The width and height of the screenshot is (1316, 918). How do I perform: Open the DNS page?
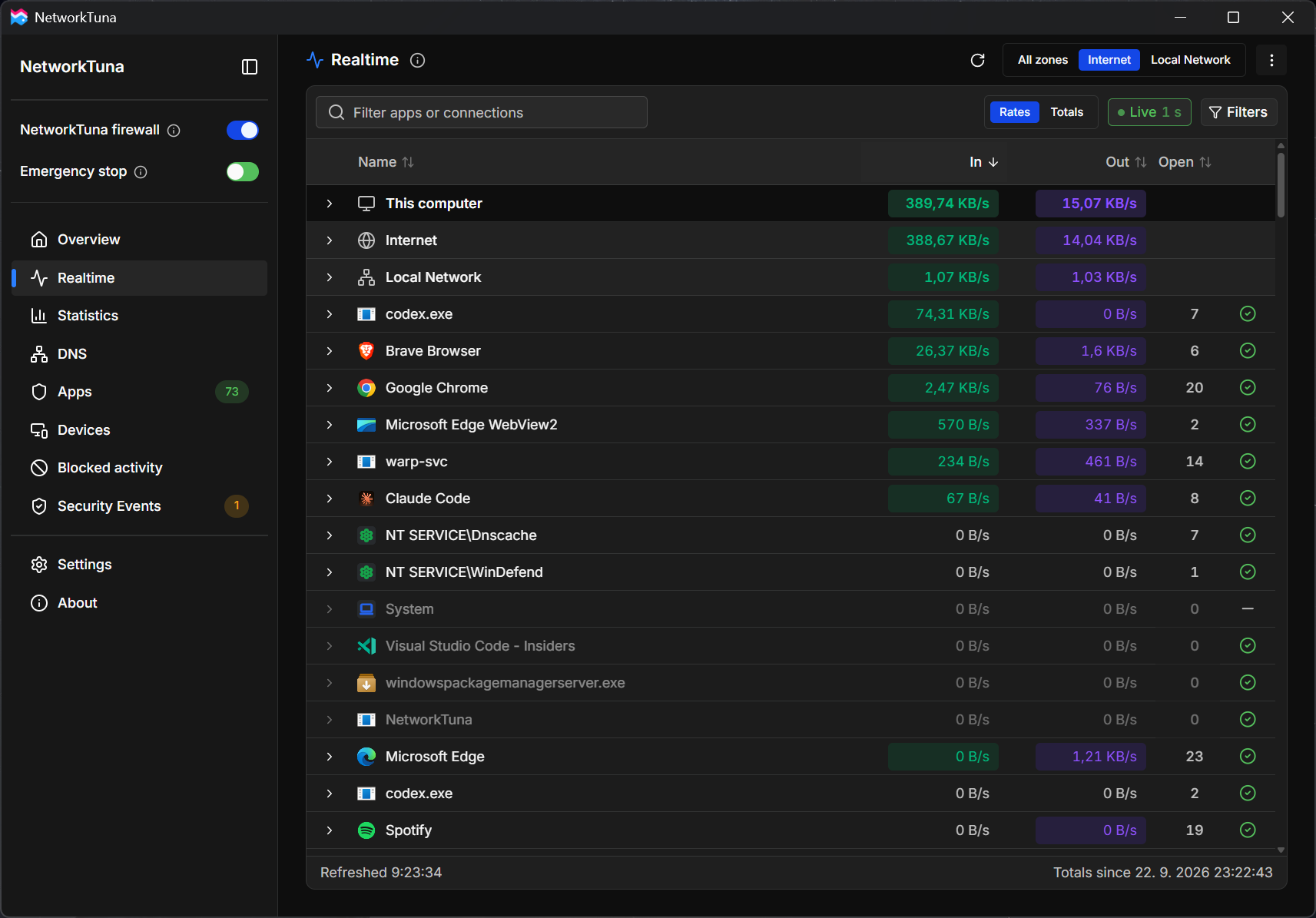(x=140, y=354)
